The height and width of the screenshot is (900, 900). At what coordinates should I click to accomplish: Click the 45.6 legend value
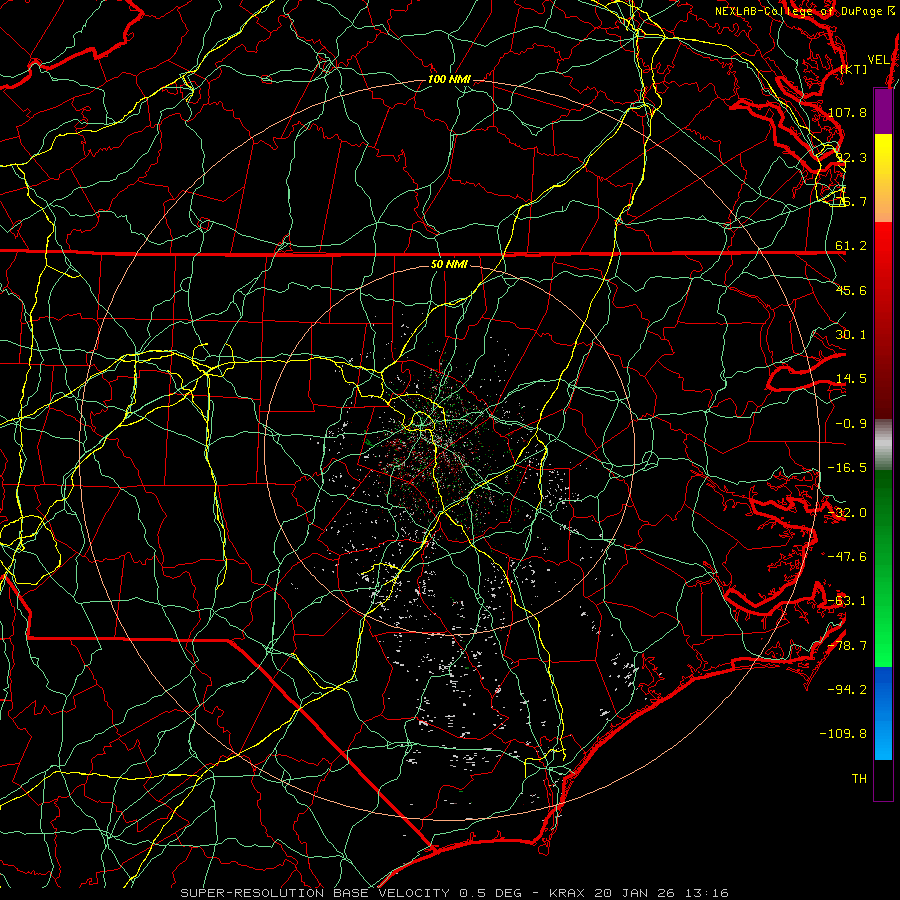click(851, 290)
